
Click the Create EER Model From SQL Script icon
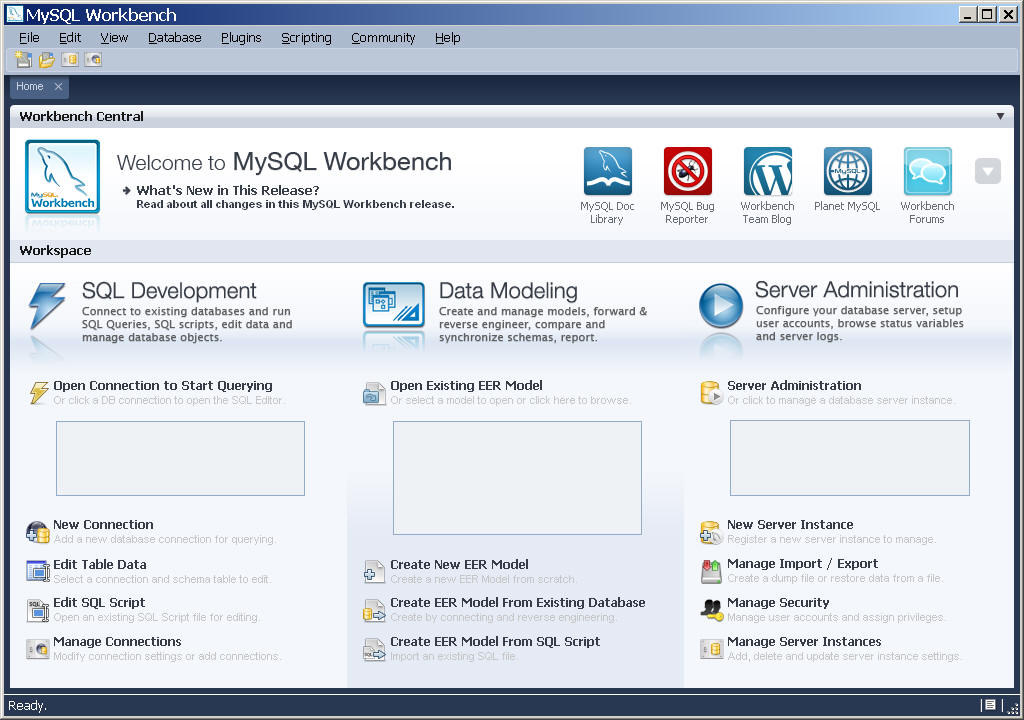(374, 649)
